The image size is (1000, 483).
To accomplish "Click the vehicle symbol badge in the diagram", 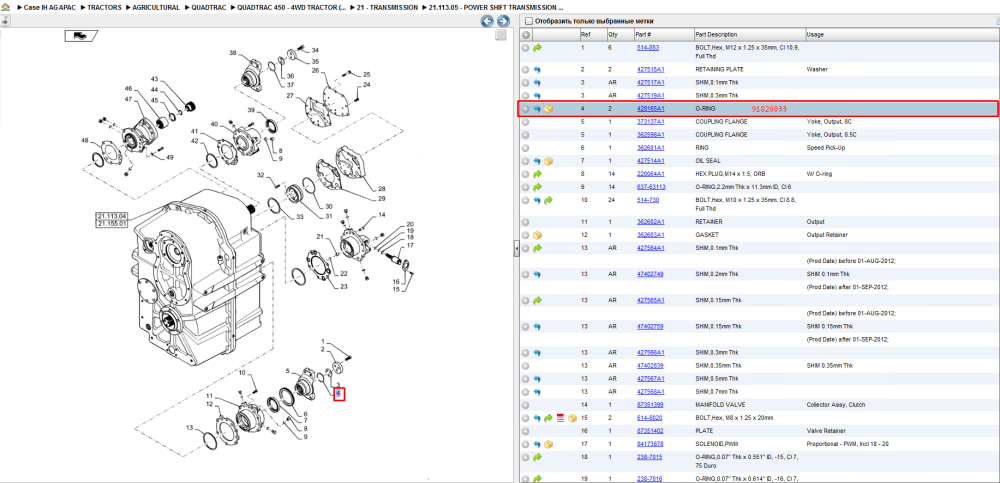I will (80, 36).
